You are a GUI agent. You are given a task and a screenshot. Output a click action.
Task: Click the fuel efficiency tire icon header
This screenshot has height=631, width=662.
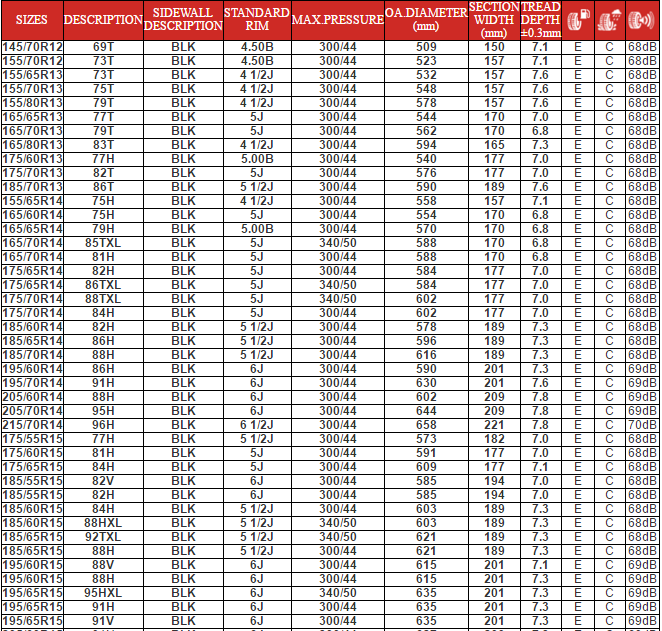tap(578, 20)
